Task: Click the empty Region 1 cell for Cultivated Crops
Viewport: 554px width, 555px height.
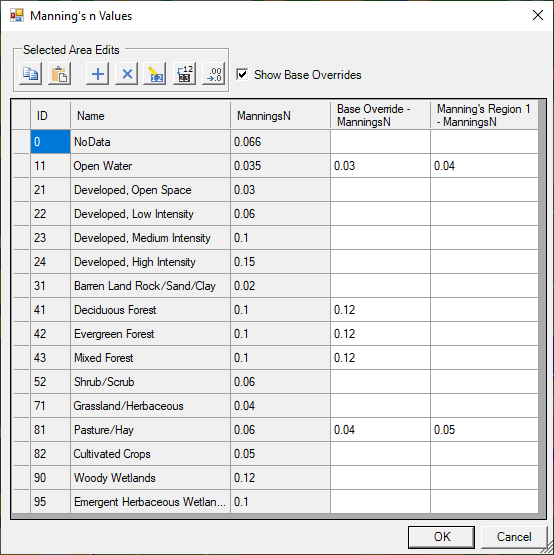Action: tap(484, 454)
